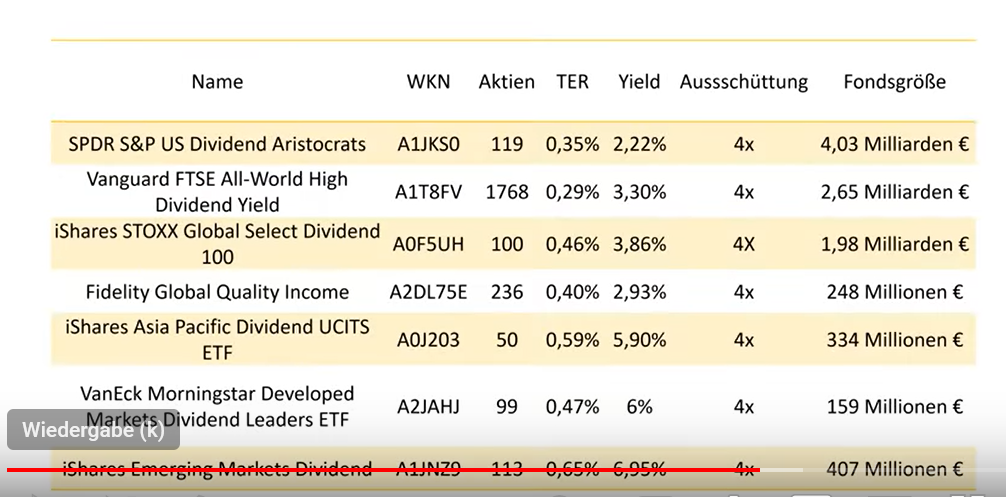This screenshot has height=497, width=1006.
Task: Select the Aktien value '119'
Action: pyautogui.click(x=507, y=144)
